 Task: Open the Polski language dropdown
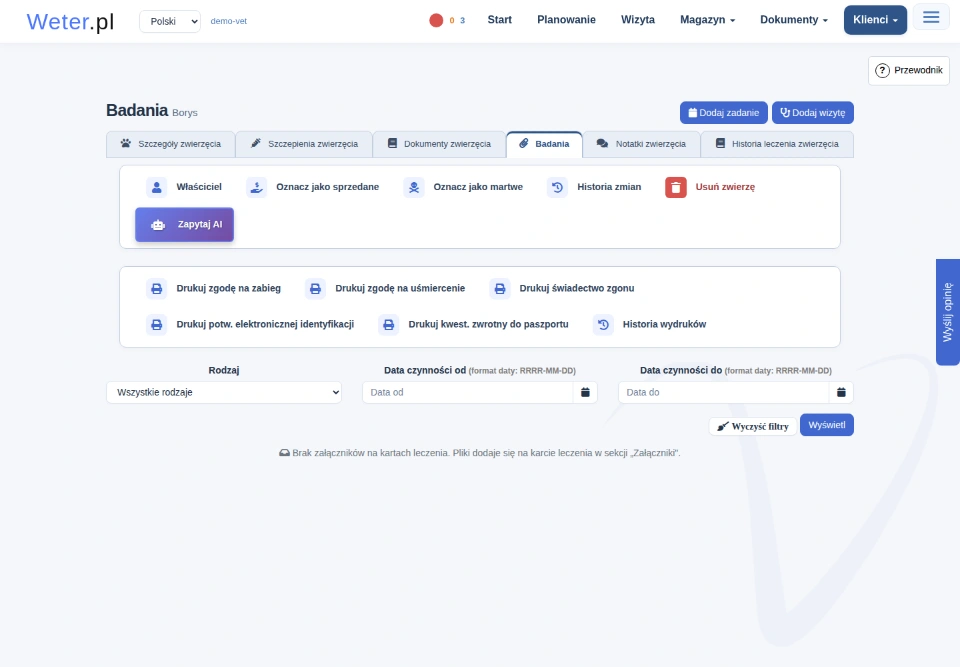(170, 21)
